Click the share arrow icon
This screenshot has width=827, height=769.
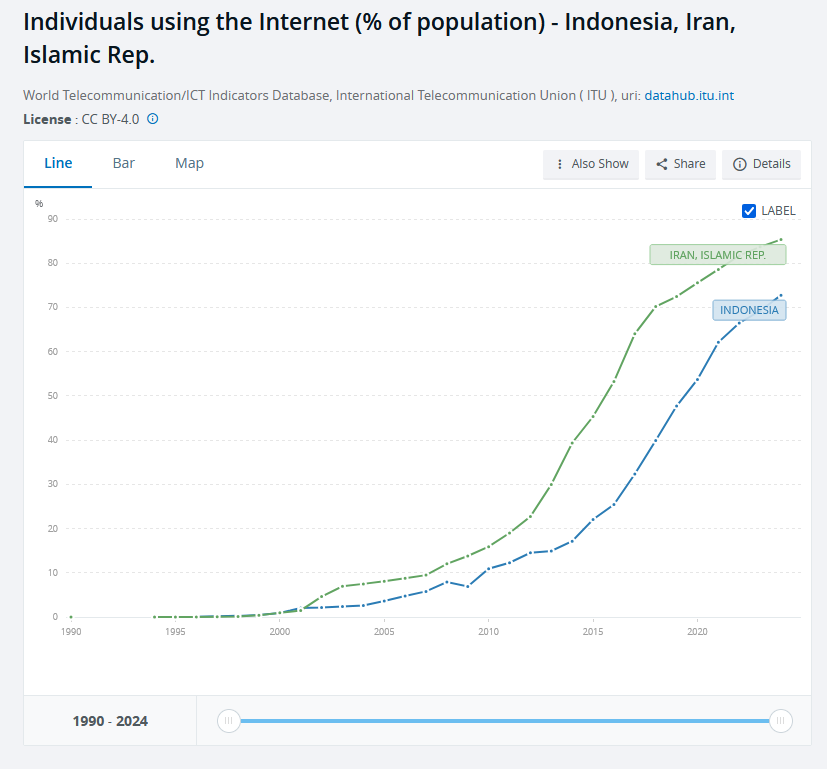click(x=661, y=164)
